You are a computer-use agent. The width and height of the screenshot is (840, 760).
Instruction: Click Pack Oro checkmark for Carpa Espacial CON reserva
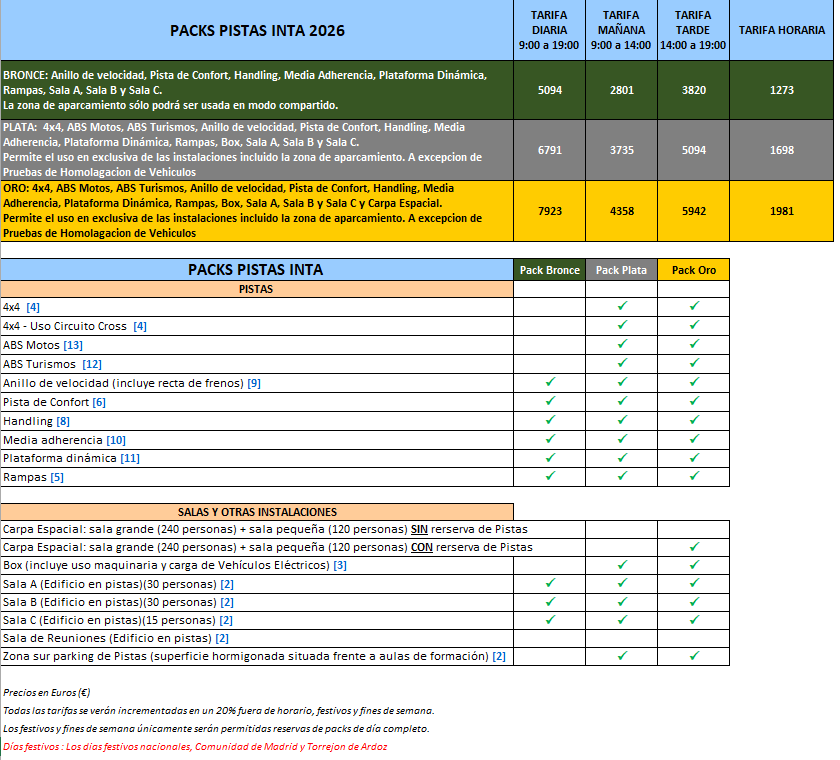(694, 547)
